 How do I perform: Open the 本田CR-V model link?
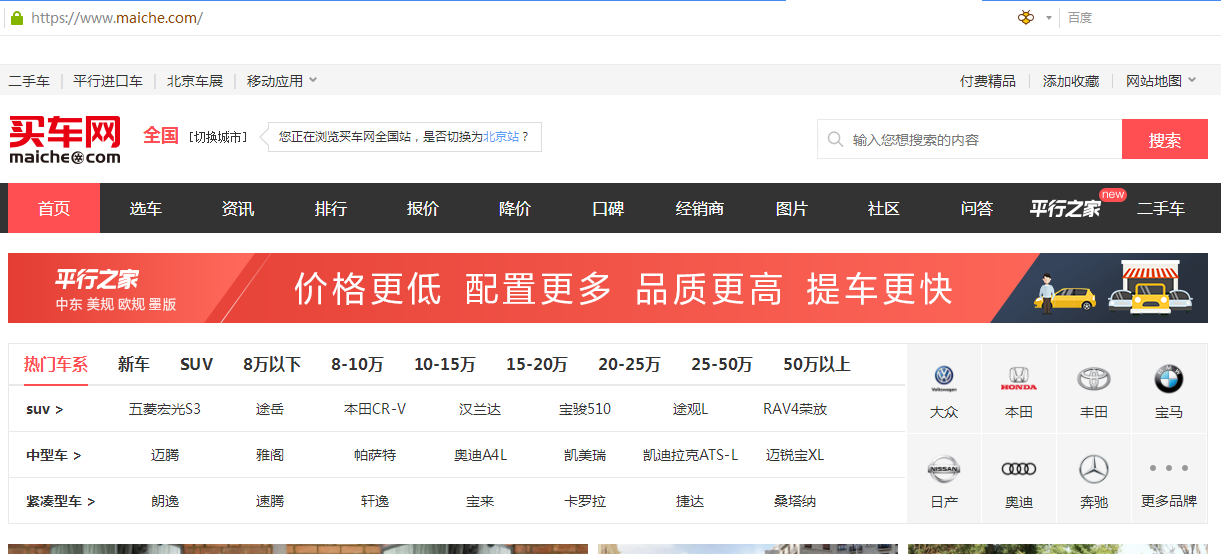(x=375, y=409)
